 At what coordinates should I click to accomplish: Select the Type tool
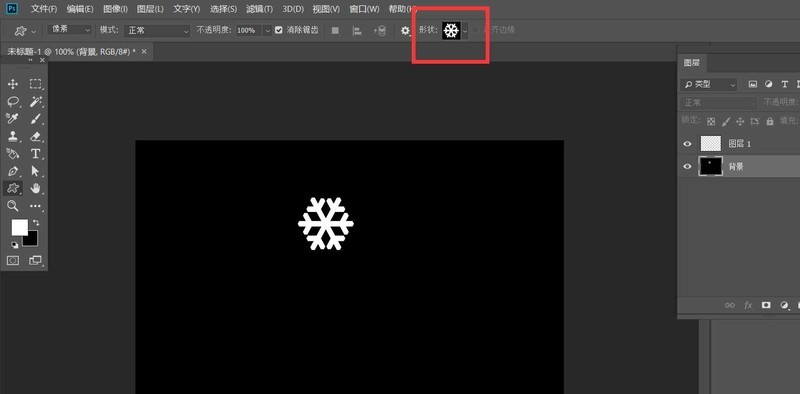[35, 154]
